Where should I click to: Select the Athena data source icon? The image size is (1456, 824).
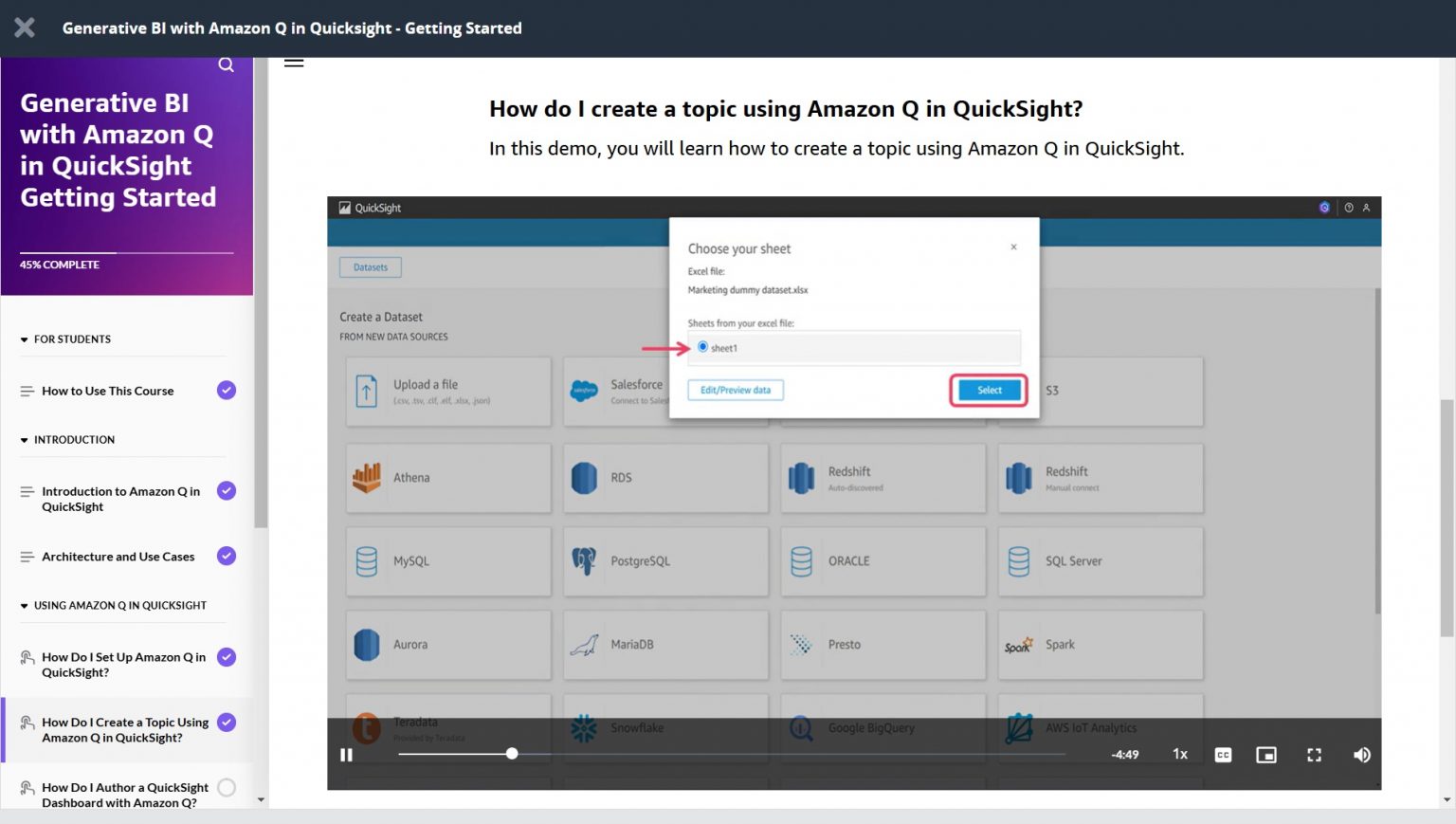coord(367,477)
